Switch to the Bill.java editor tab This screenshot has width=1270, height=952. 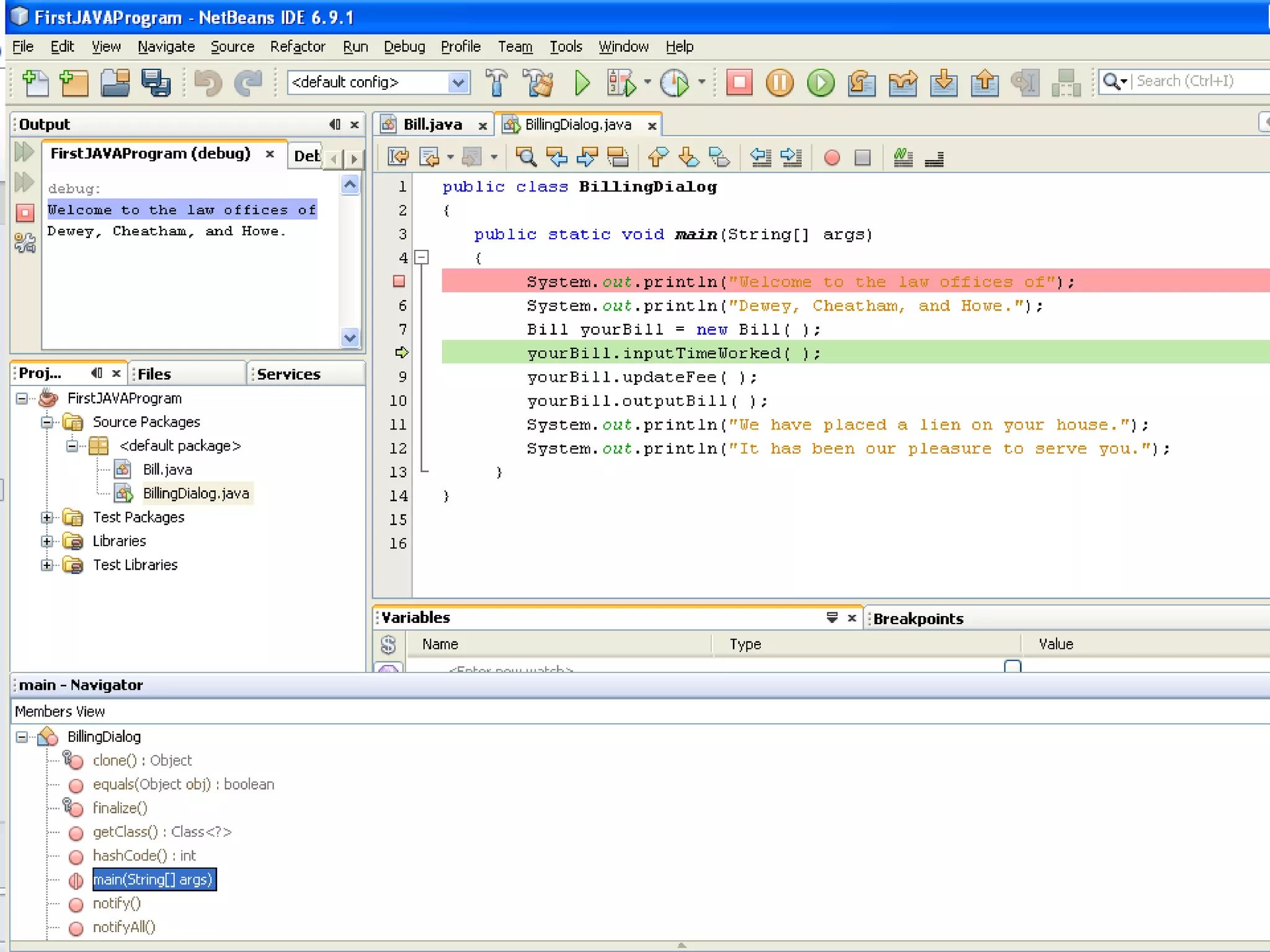(x=432, y=125)
